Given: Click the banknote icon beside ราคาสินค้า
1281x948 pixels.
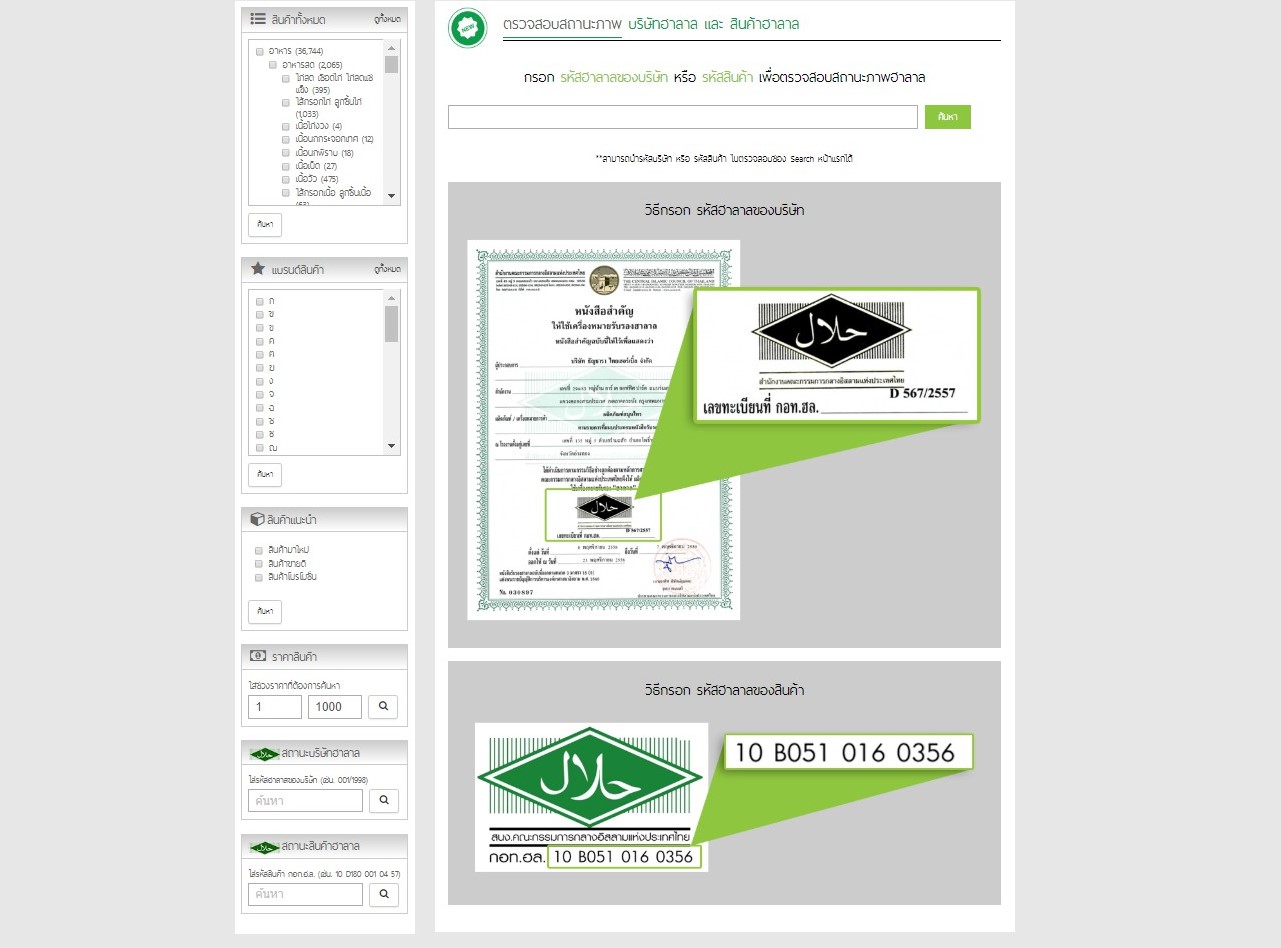Looking at the screenshot, I should point(258,656).
